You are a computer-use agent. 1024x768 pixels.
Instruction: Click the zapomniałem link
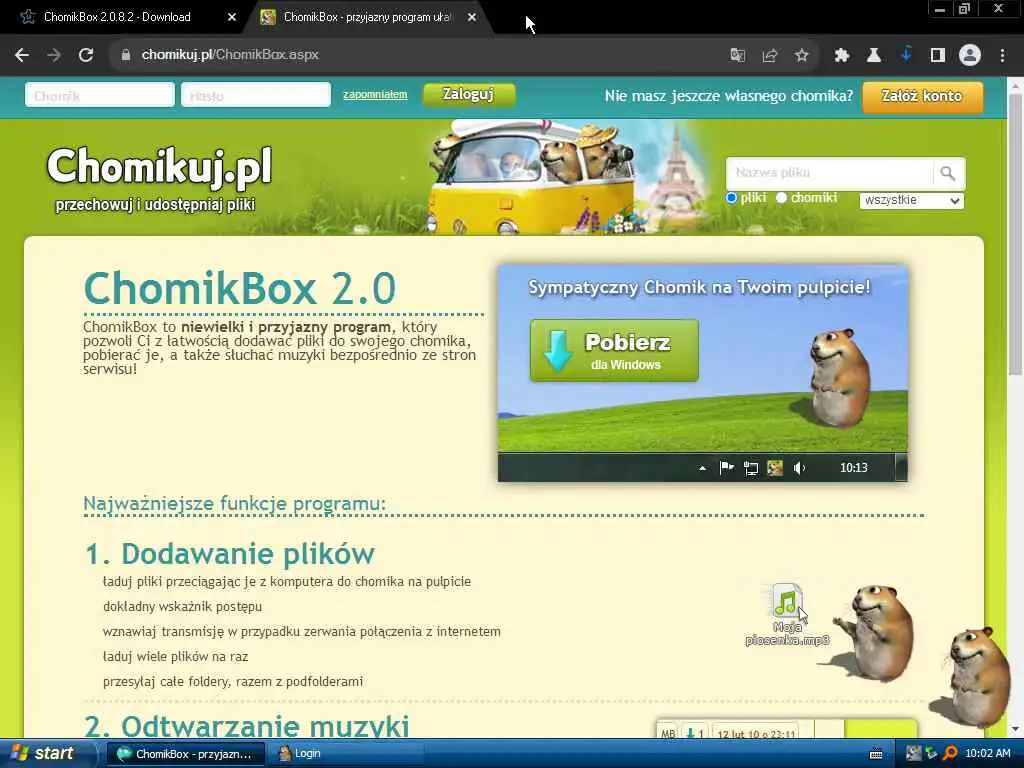coord(375,95)
